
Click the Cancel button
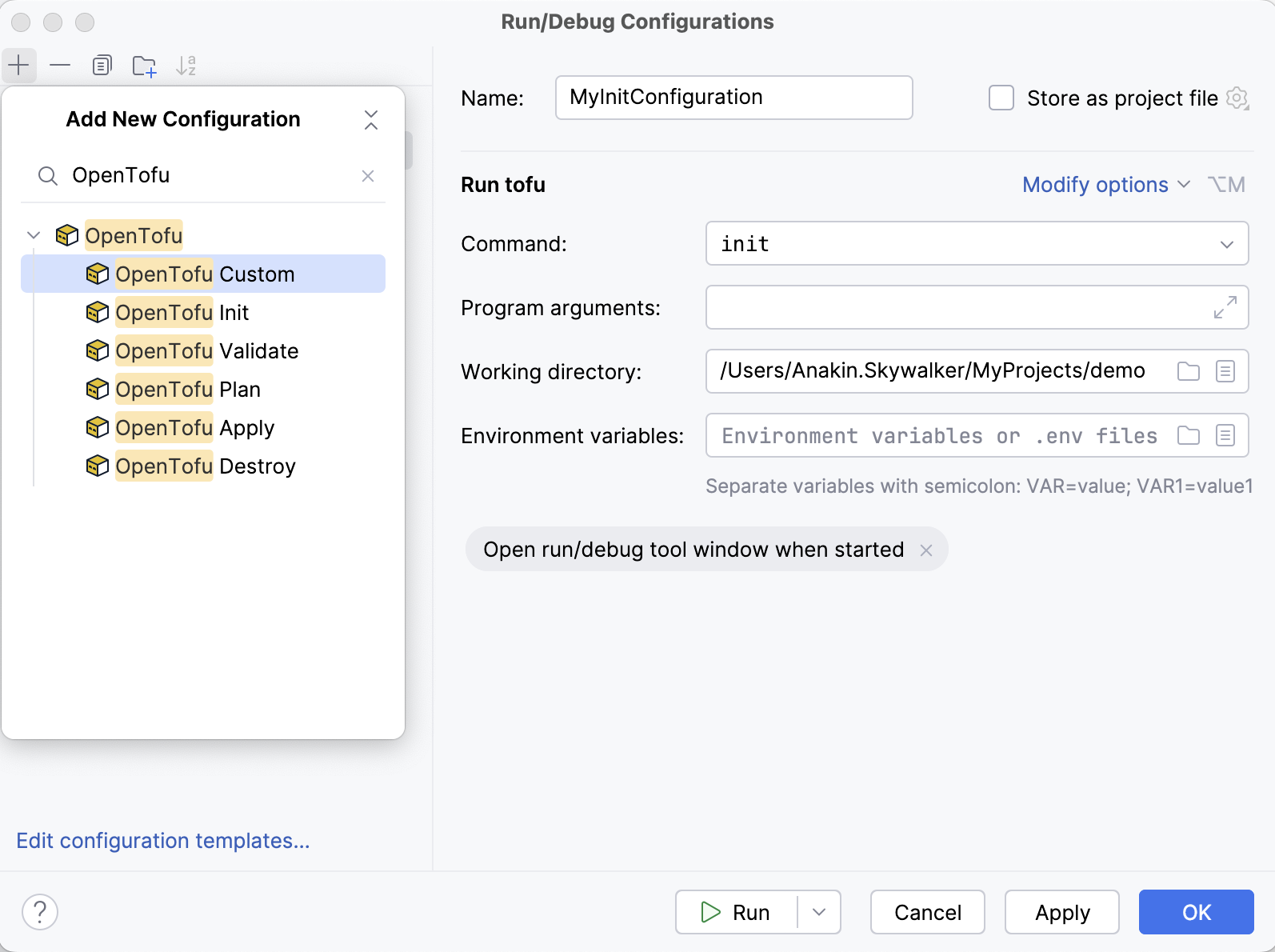(x=928, y=912)
